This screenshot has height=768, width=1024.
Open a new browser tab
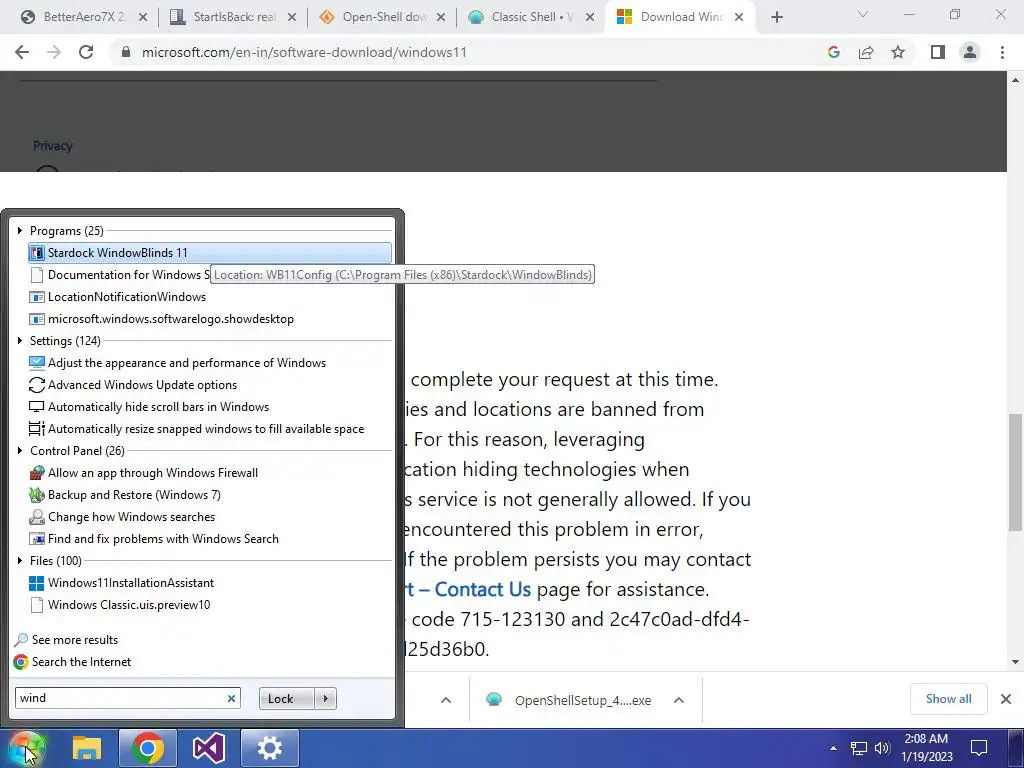click(776, 18)
